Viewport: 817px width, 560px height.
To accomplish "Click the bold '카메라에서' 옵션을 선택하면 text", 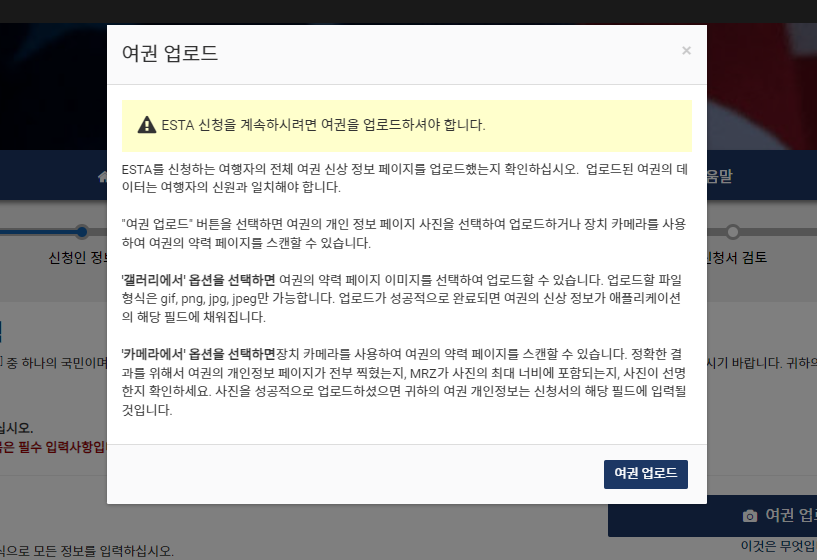I will coord(199,354).
